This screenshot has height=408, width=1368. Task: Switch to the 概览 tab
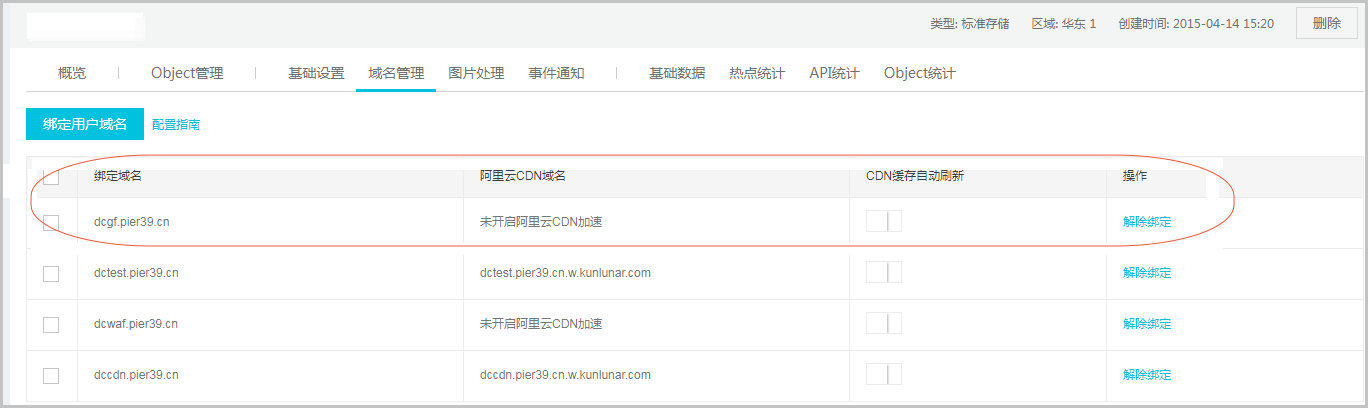(x=72, y=73)
